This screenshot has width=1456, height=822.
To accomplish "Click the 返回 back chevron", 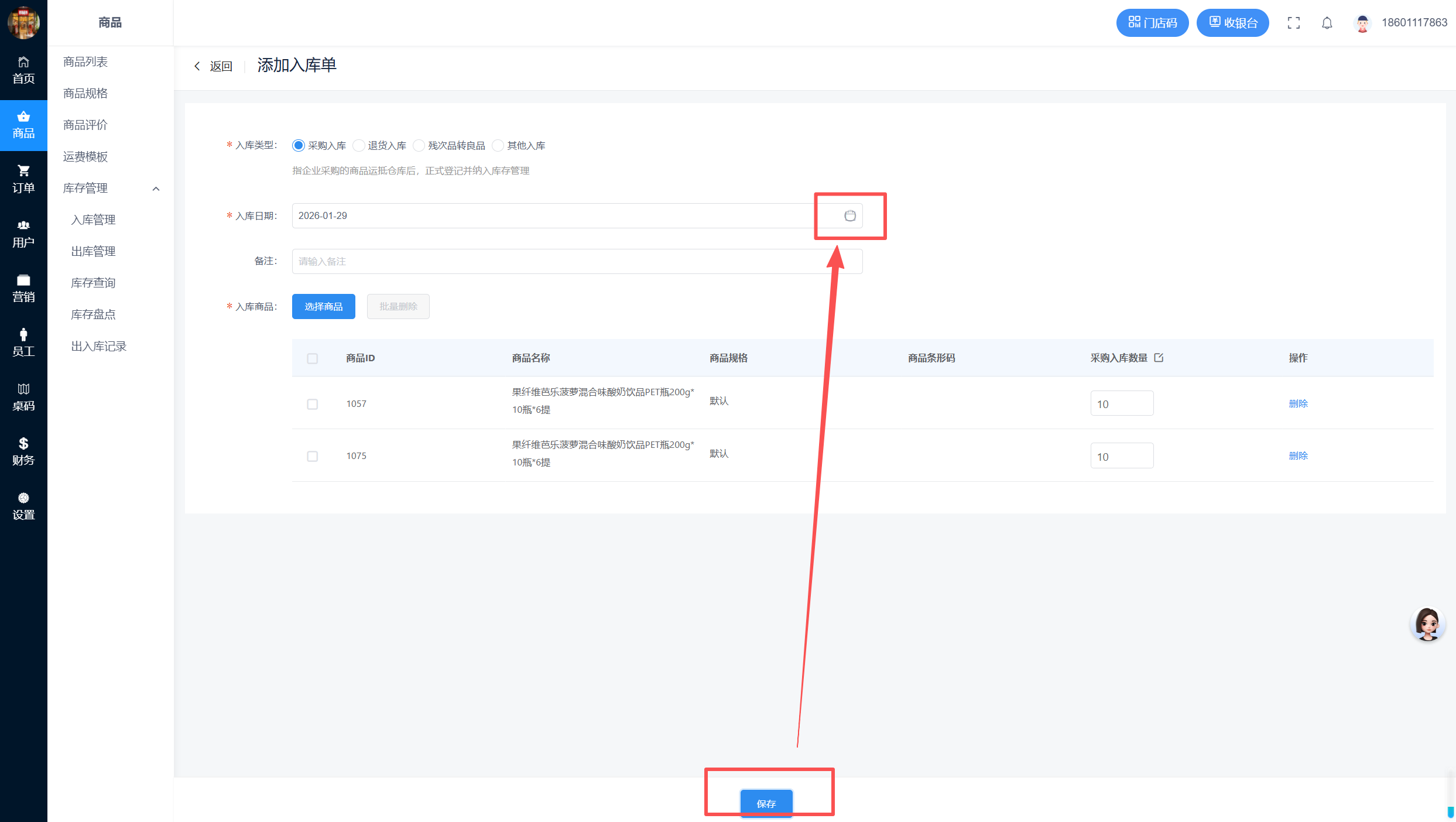I will click(197, 66).
